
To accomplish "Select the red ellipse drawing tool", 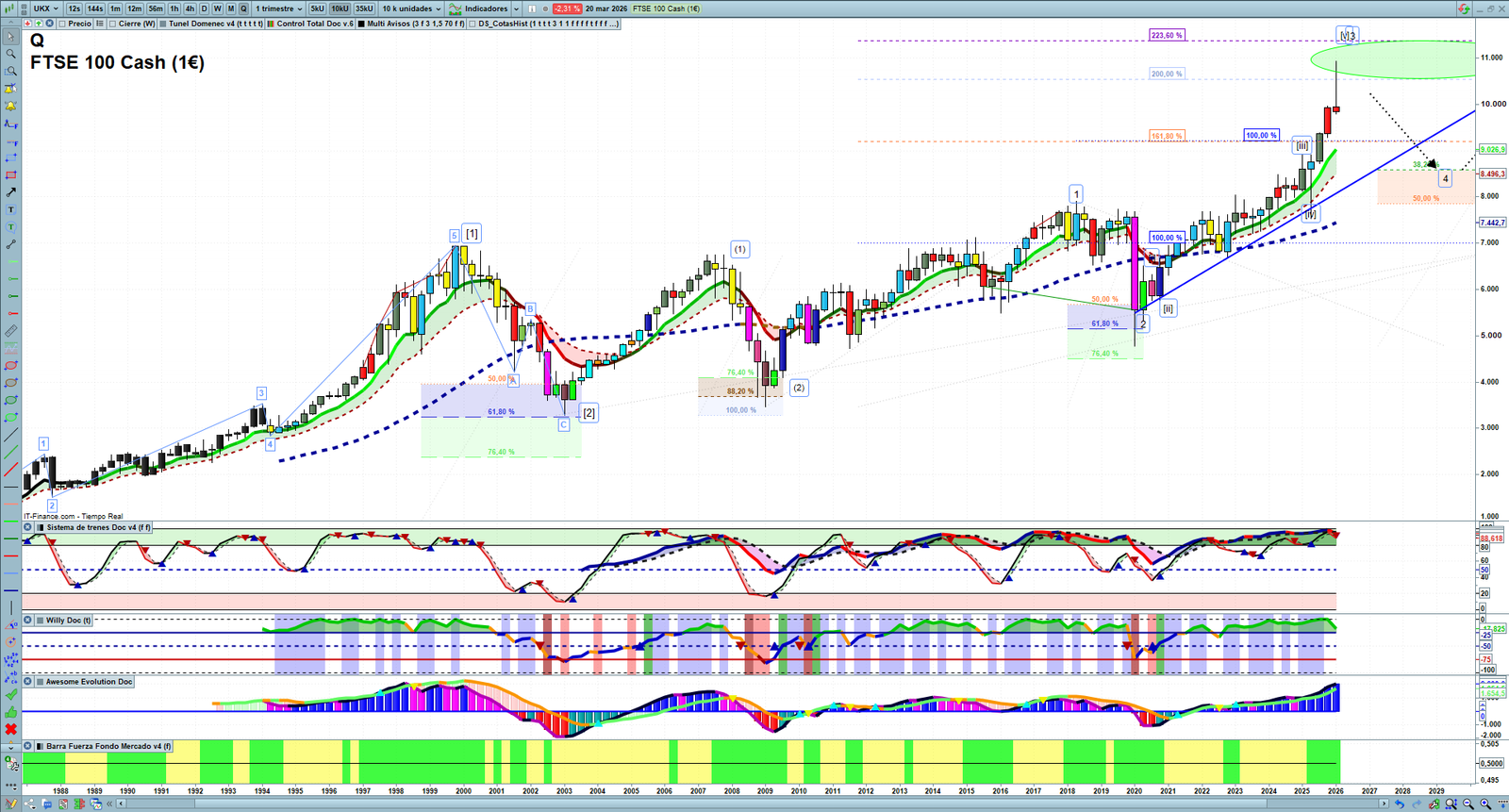I will point(10,366).
